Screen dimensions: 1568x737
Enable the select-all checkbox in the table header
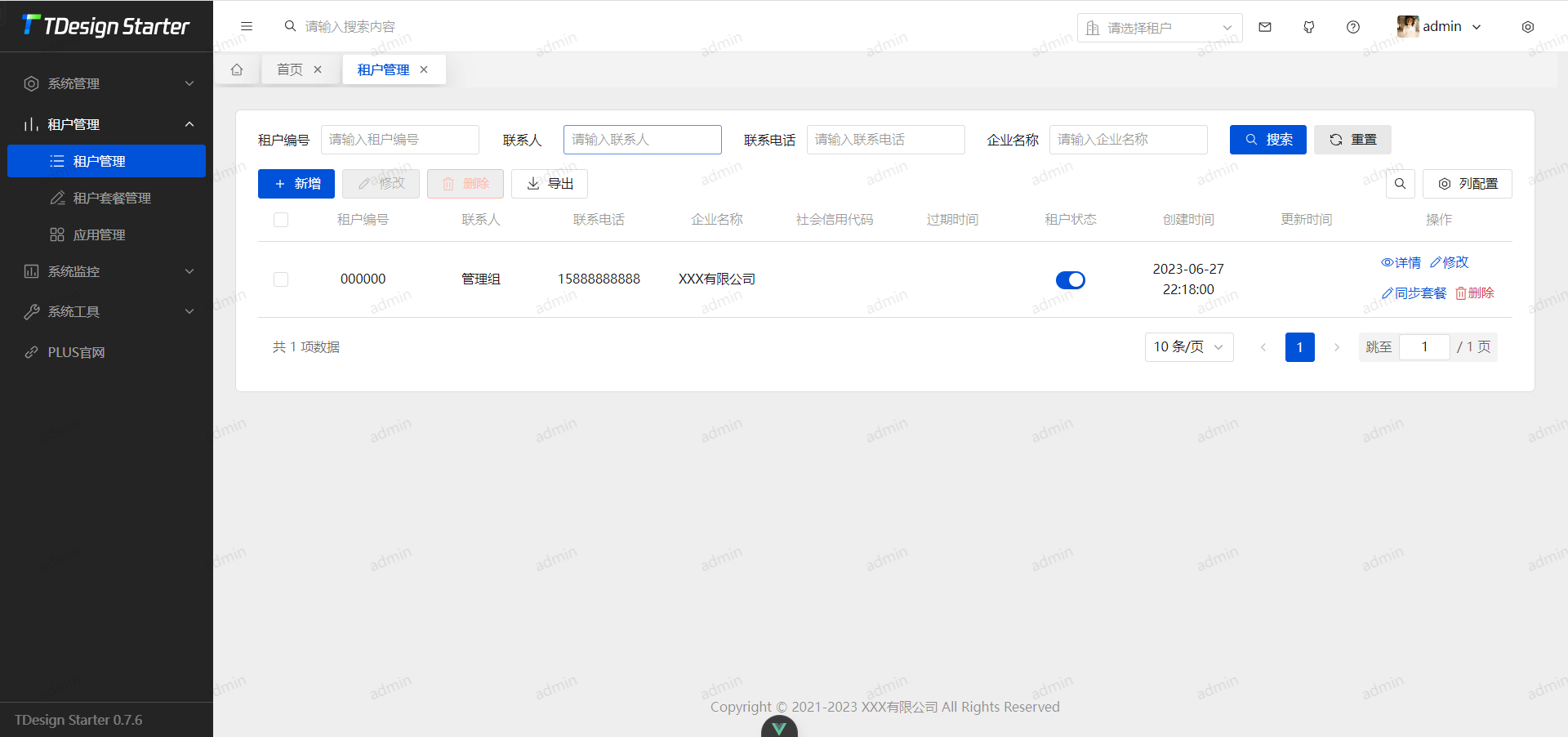pos(280,219)
